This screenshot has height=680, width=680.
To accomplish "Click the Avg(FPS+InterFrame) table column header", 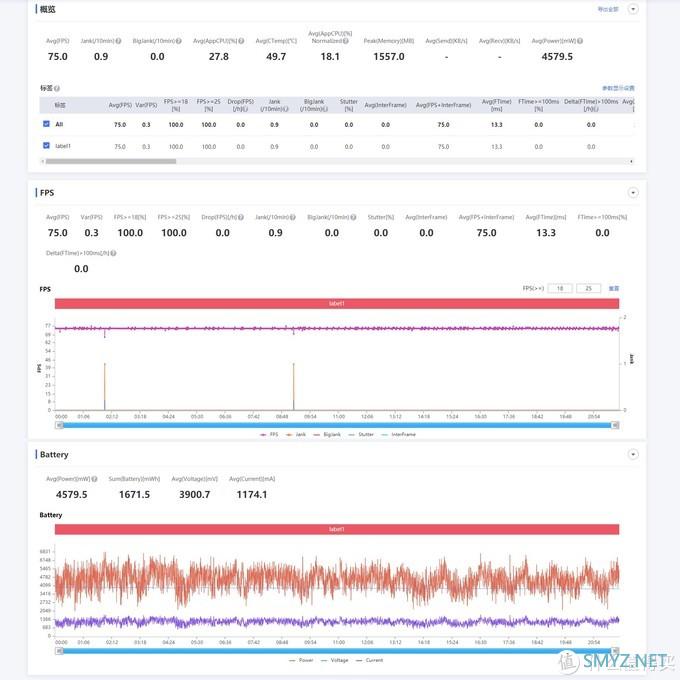I will (x=443, y=105).
